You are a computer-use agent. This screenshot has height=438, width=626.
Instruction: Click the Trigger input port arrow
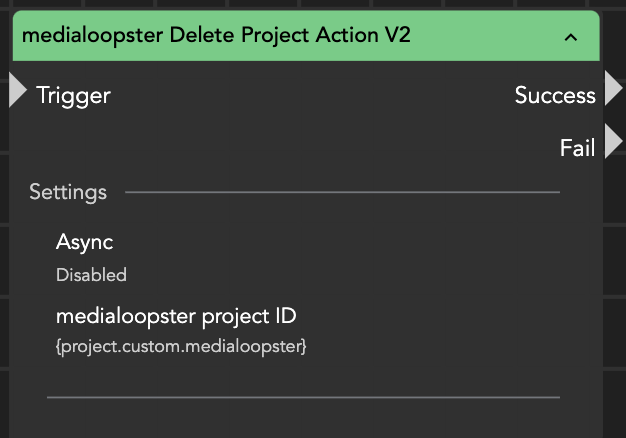(x=17, y=91)
